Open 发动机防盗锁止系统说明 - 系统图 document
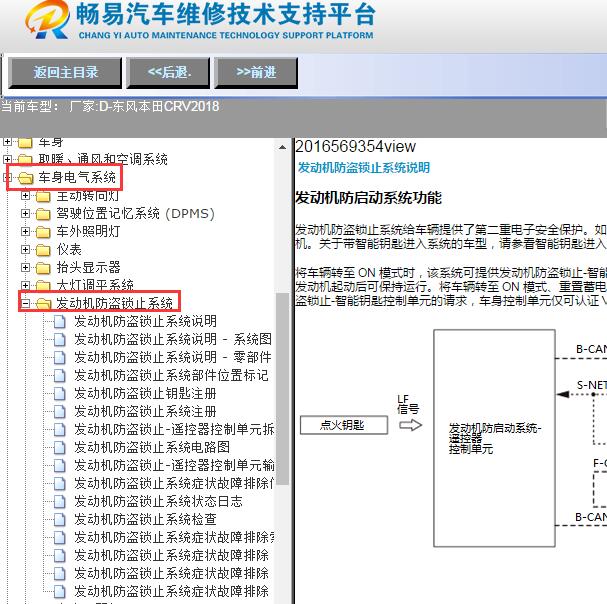Screen dimensions: 607x604 (x=173, y=339)
